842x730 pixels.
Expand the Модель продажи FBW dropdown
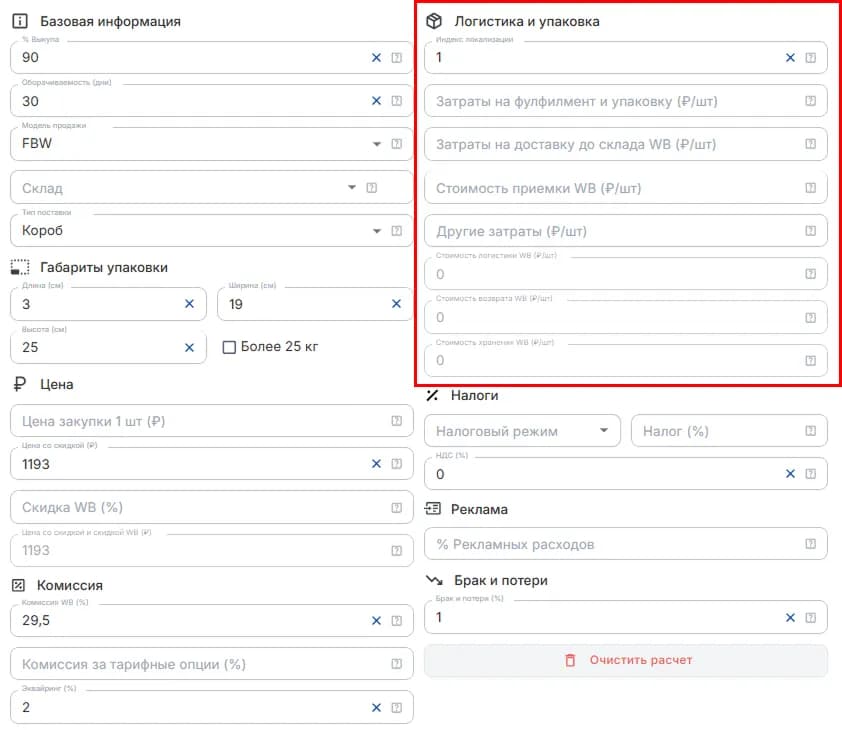pyautogui.click(x=377, y=144)
